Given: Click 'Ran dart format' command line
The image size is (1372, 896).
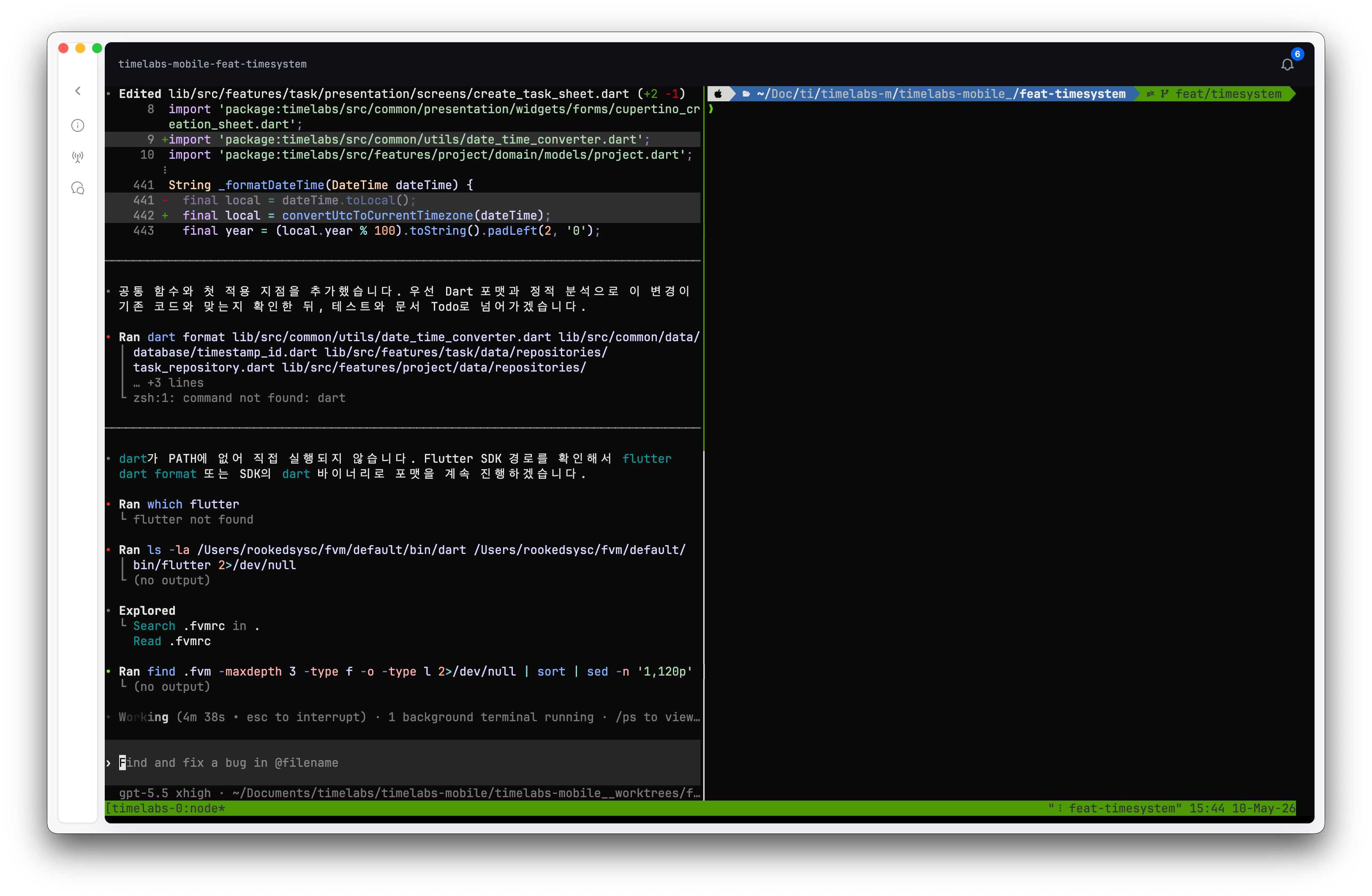Looking at the screenshot, I should pos(409,337).
